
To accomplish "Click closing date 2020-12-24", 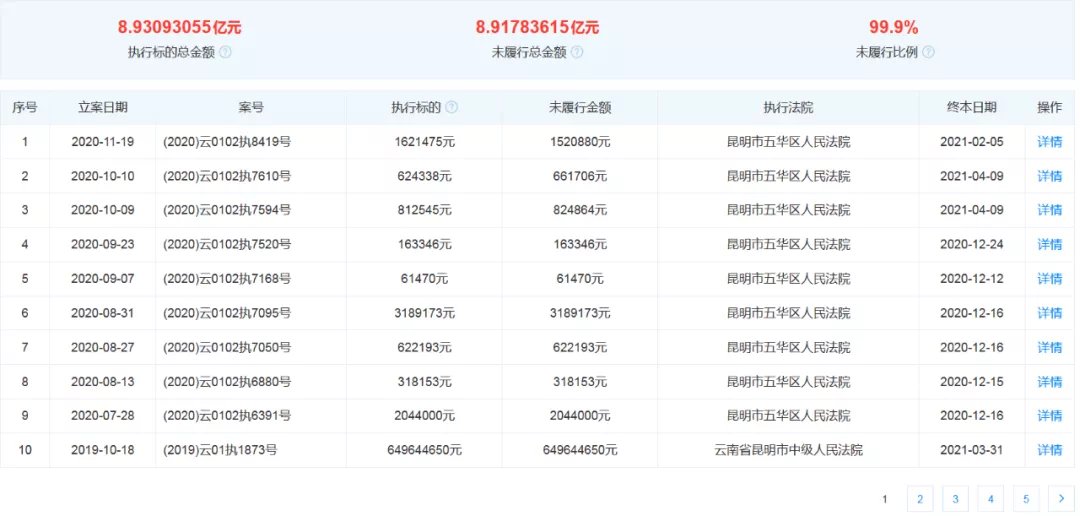I will [972, 245].
